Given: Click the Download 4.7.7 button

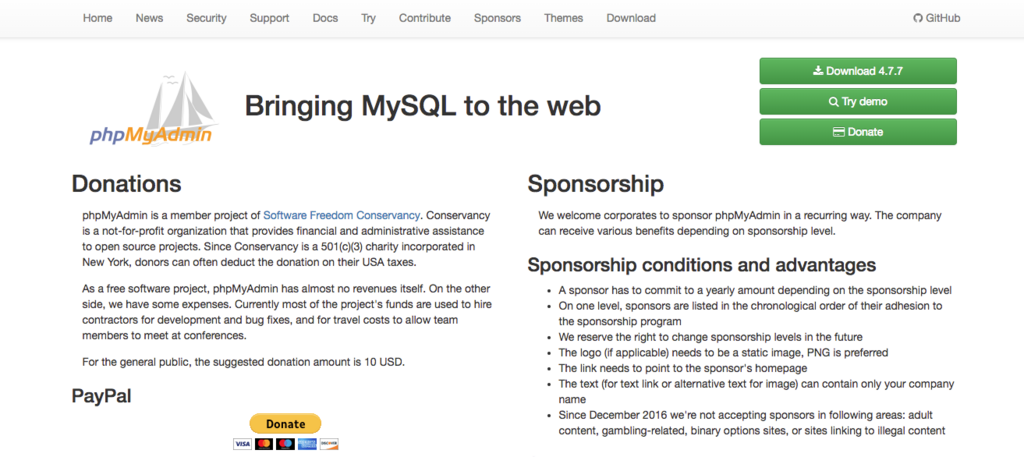Looking at the screenshot, I should point(858,71).
